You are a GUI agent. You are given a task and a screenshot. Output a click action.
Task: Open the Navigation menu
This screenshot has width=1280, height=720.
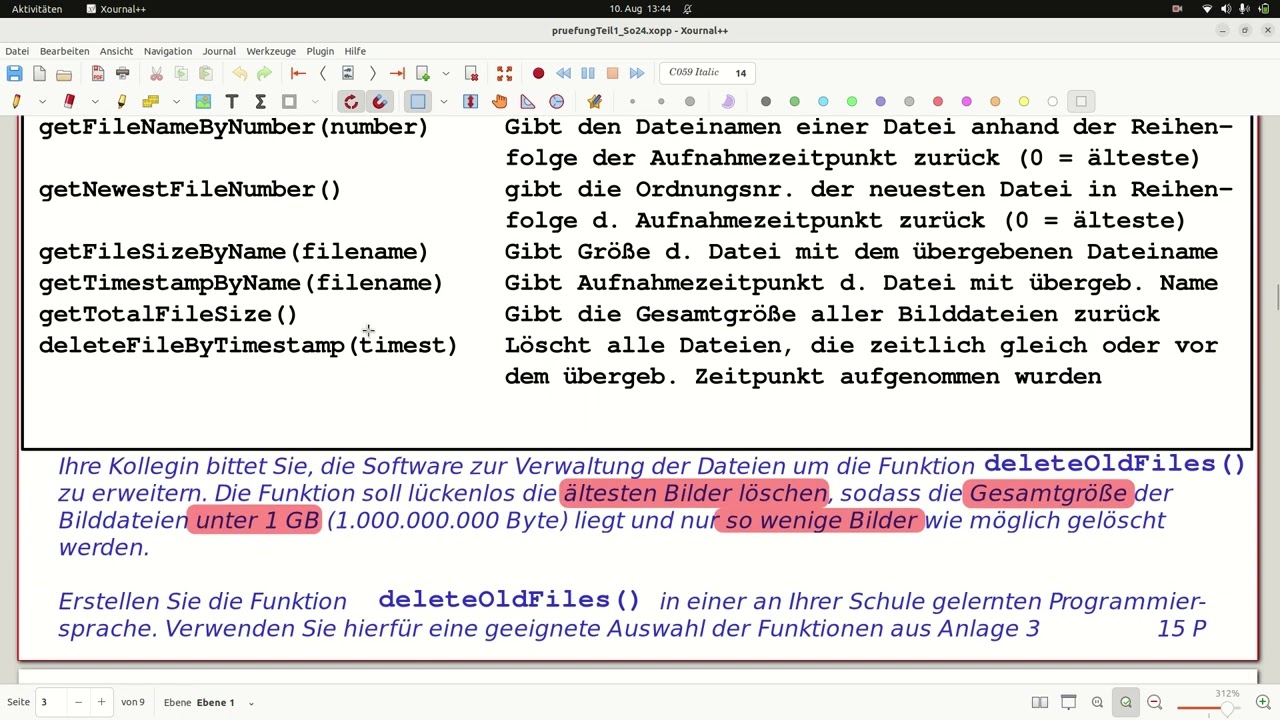pos(167,51)
